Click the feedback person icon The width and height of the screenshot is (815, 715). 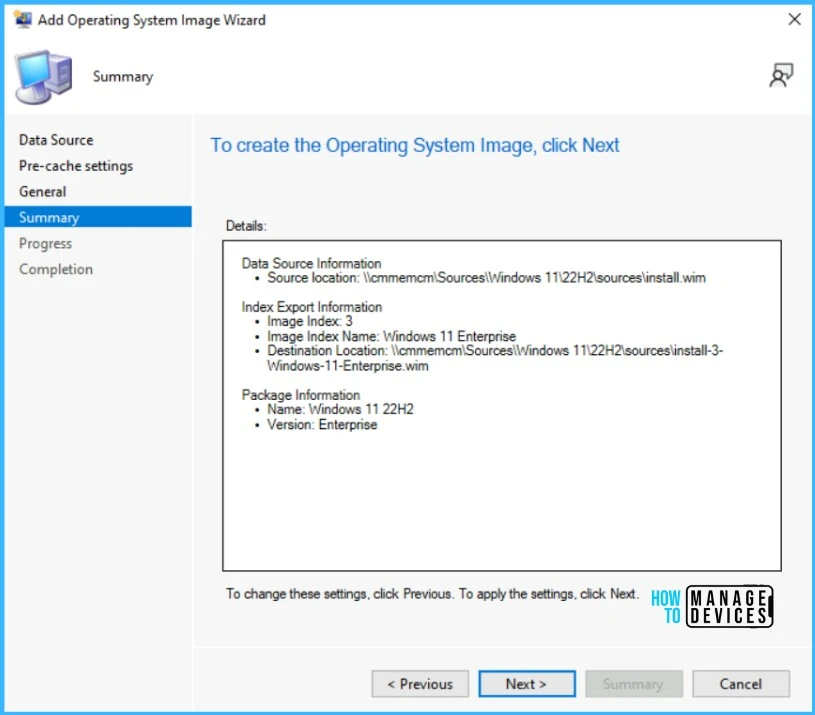[x=781, y=75]
